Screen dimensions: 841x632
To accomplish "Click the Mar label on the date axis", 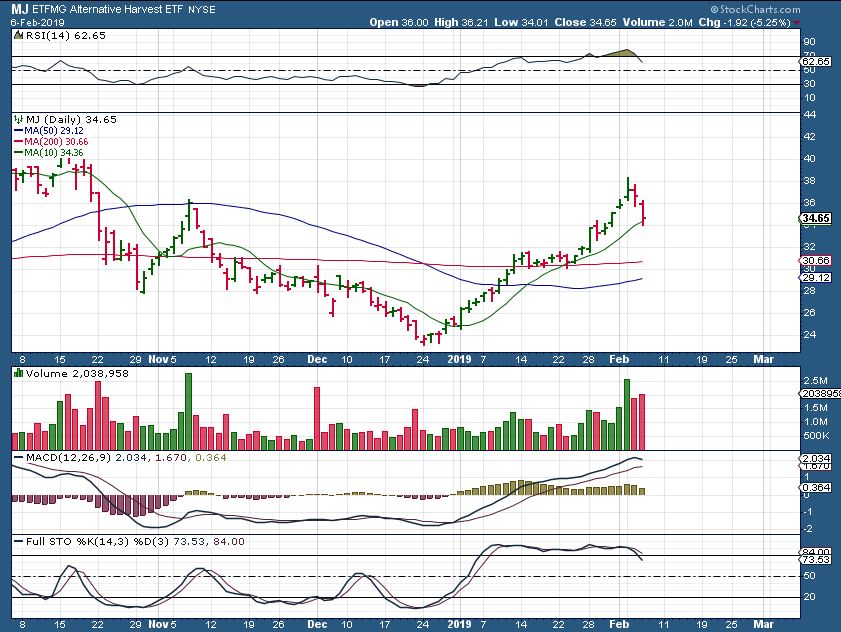I will [762, 357].
